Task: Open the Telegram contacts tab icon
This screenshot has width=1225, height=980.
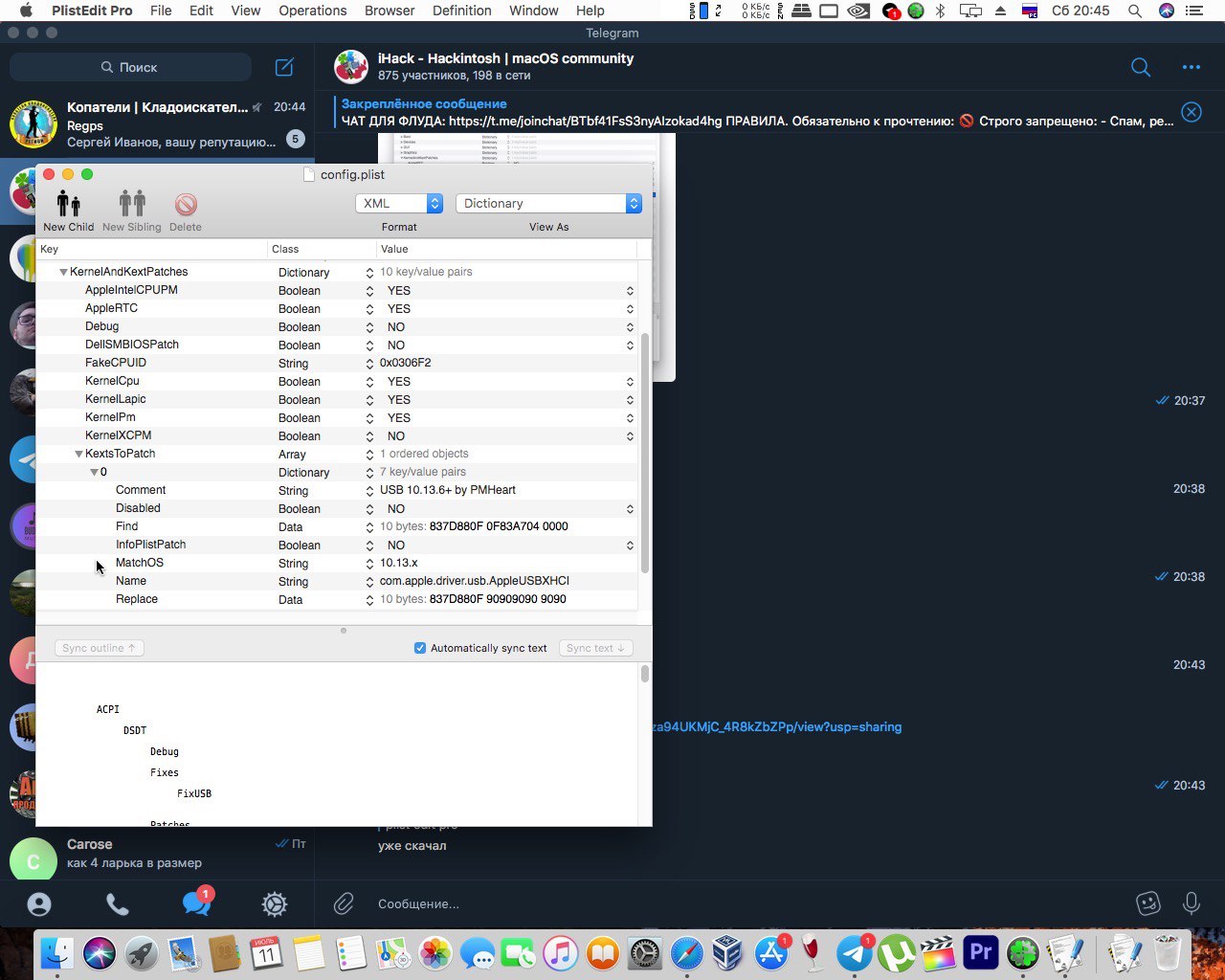Action: 39,903
